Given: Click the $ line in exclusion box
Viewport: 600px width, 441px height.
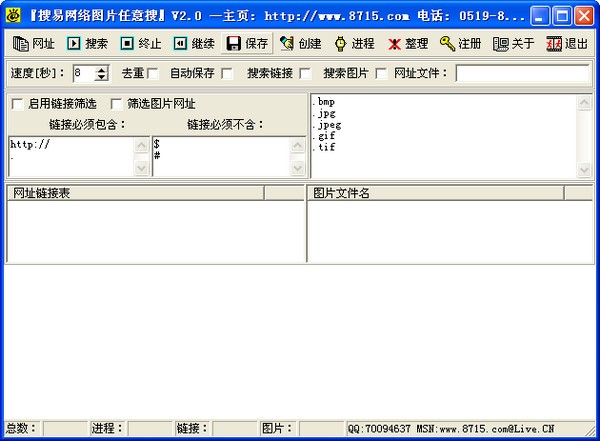Looking at the screenshot, I should pos(156,144).
